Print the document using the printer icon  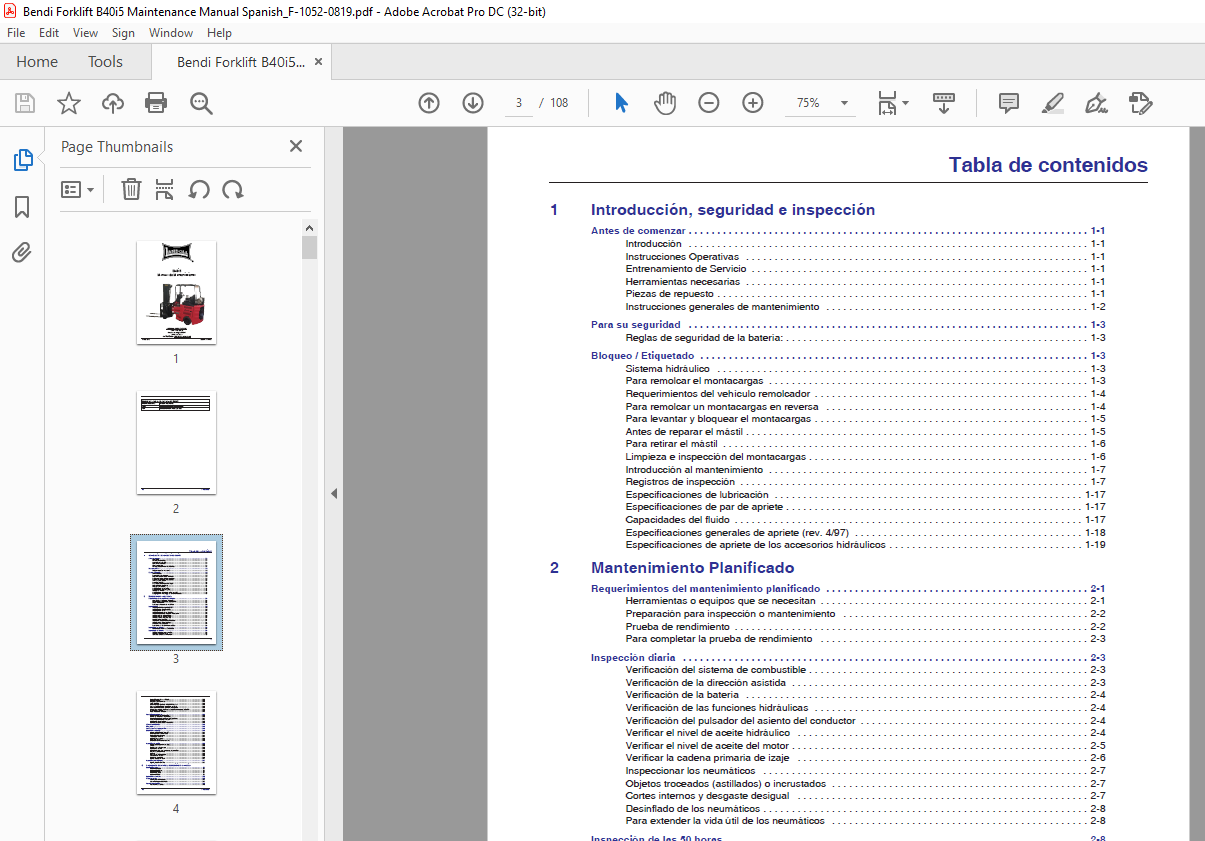[x=156, y=103]
